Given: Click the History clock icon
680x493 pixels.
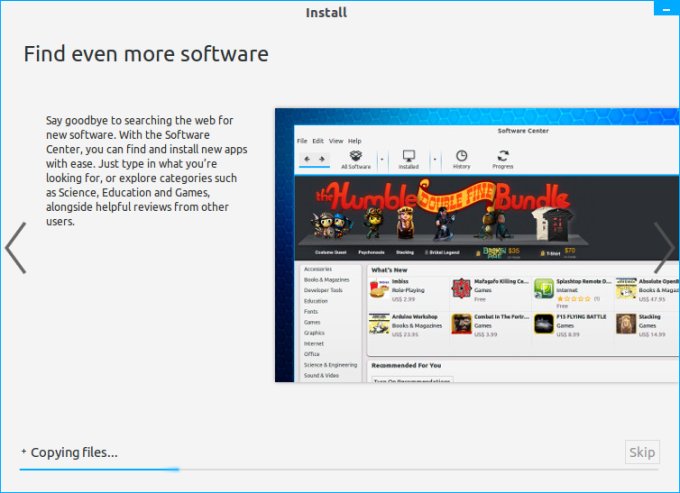Looking at the screenshot, I should click(x=461, y=156).
